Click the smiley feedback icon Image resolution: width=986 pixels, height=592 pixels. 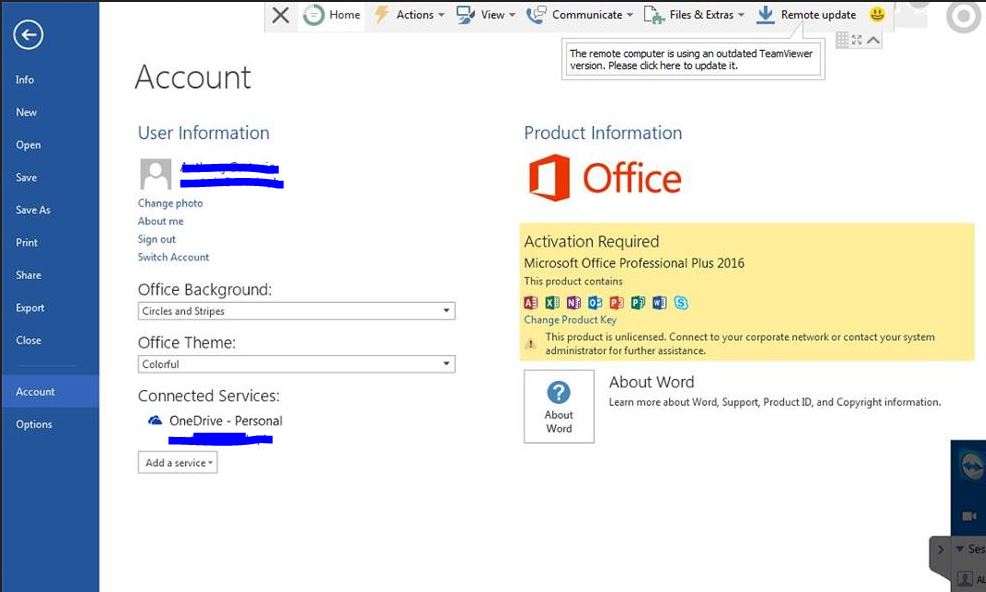(877, 14)
